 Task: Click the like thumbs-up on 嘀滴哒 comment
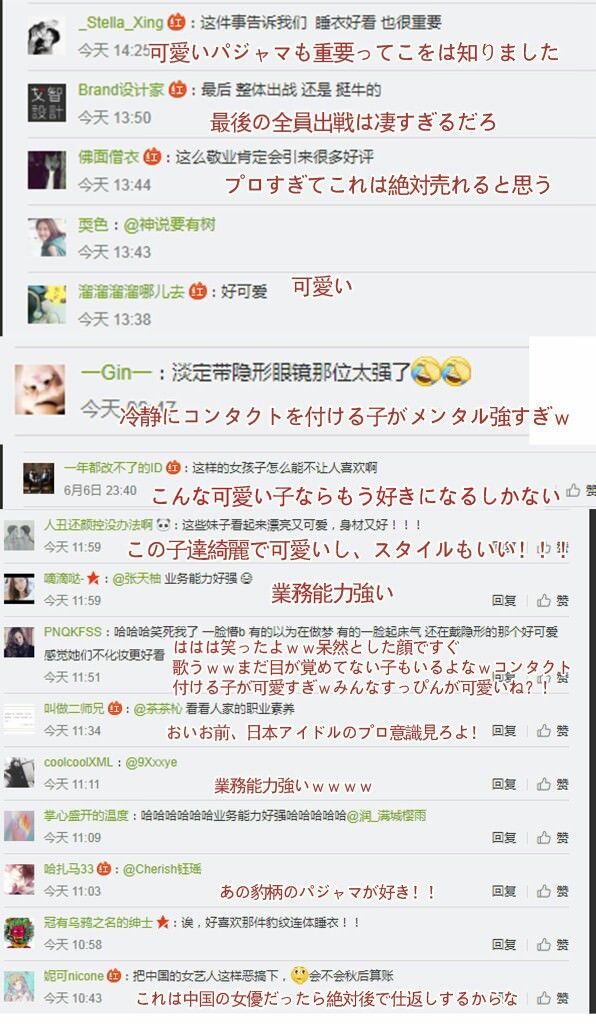pos(543,600)
